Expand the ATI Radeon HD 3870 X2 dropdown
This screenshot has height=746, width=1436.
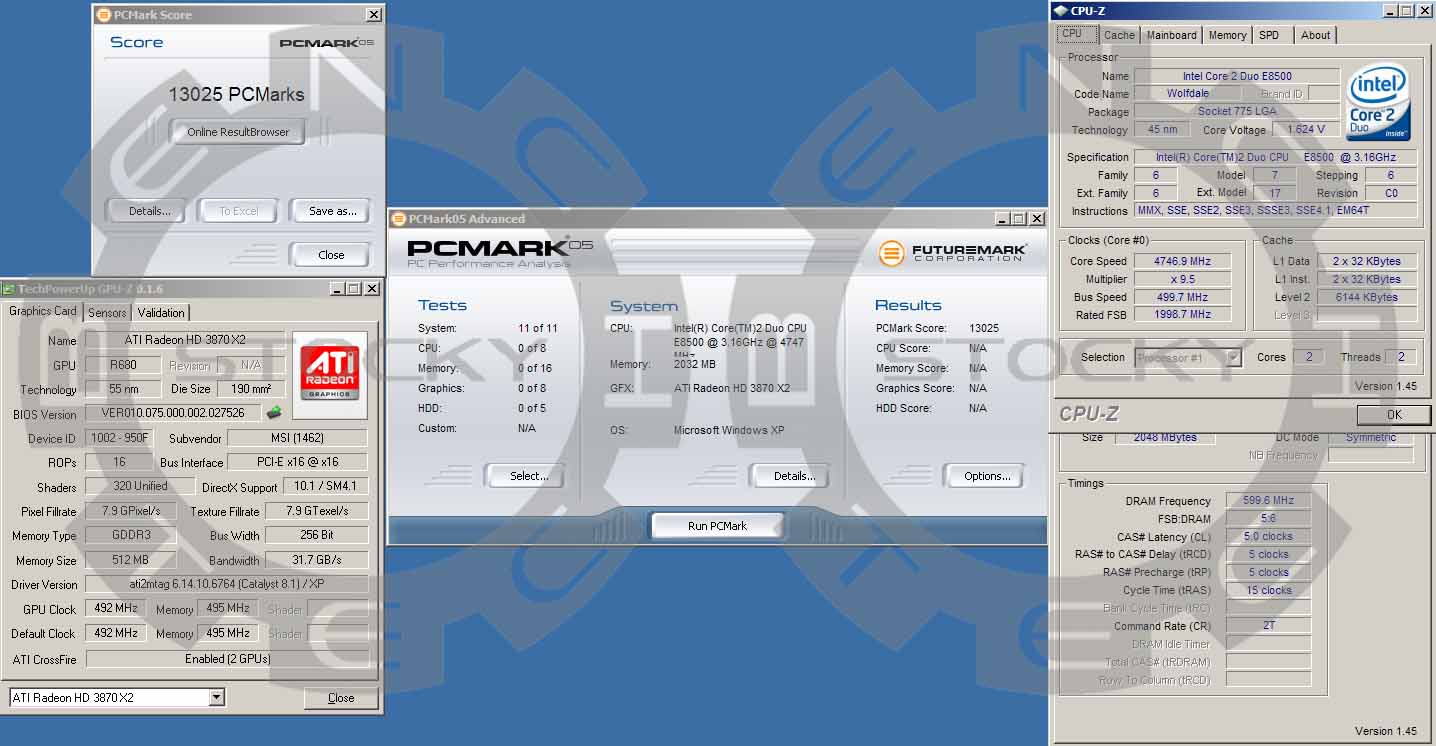click(217, 698)
